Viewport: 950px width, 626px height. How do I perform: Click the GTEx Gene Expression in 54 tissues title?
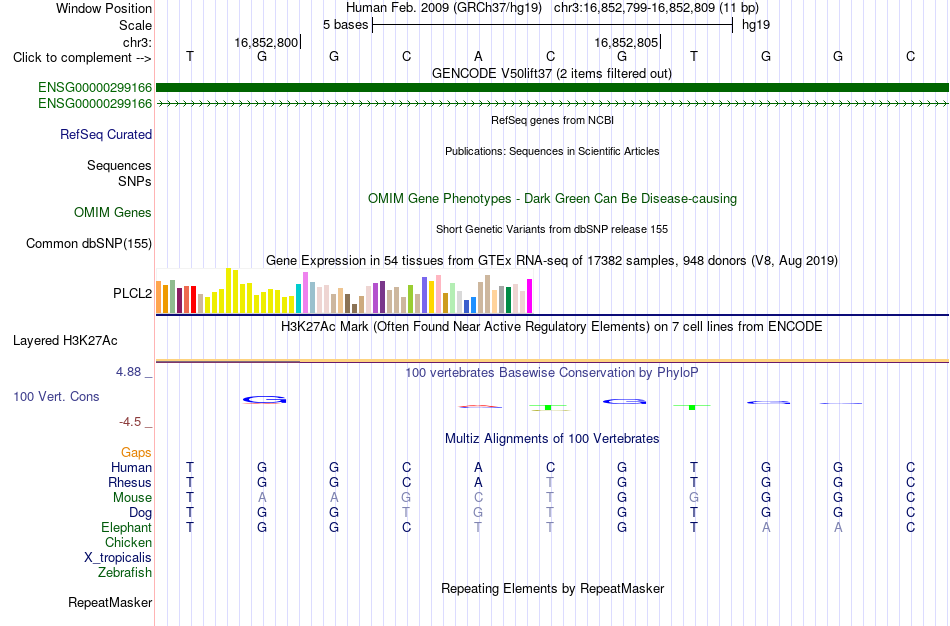[552, 261]
